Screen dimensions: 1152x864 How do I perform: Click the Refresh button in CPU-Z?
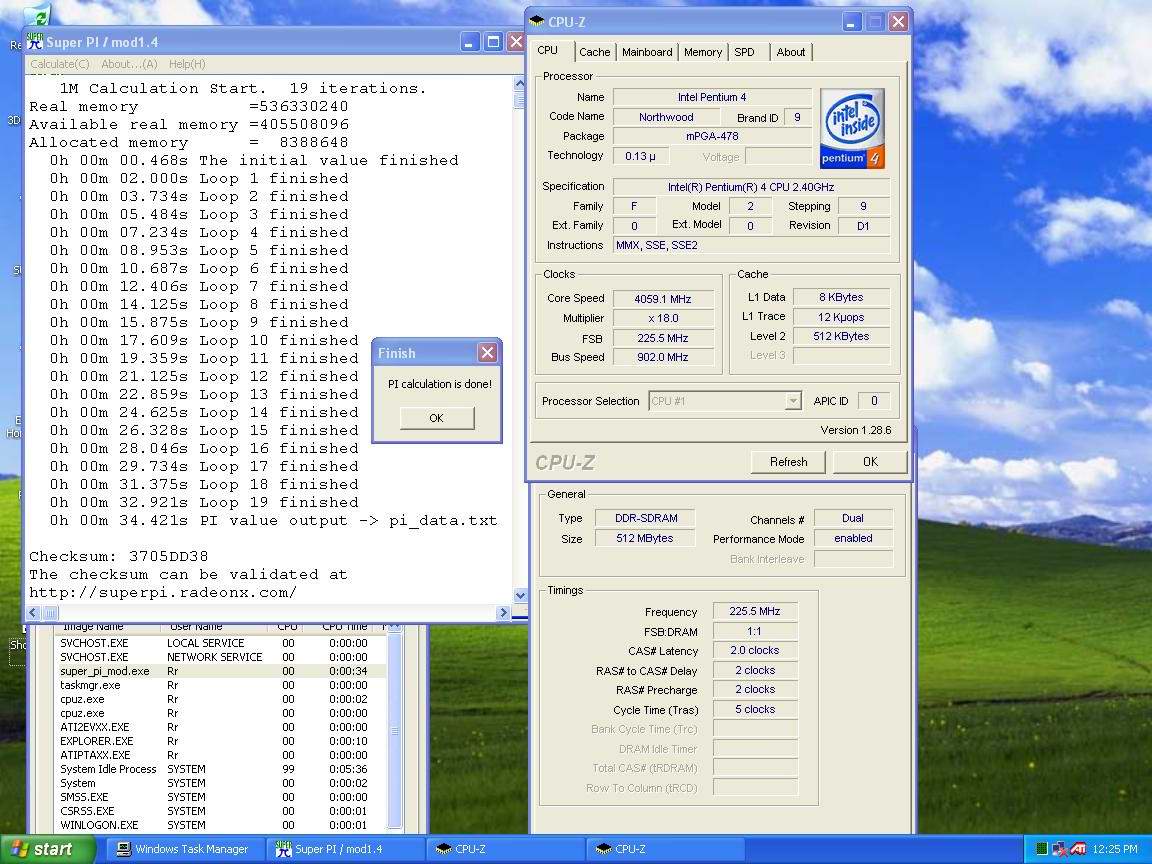point(788,462)
